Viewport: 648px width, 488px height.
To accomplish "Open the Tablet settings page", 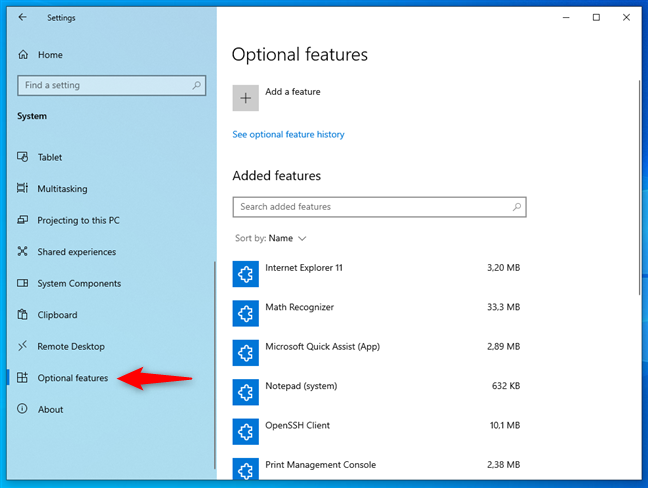I will (x=50, y=157).
